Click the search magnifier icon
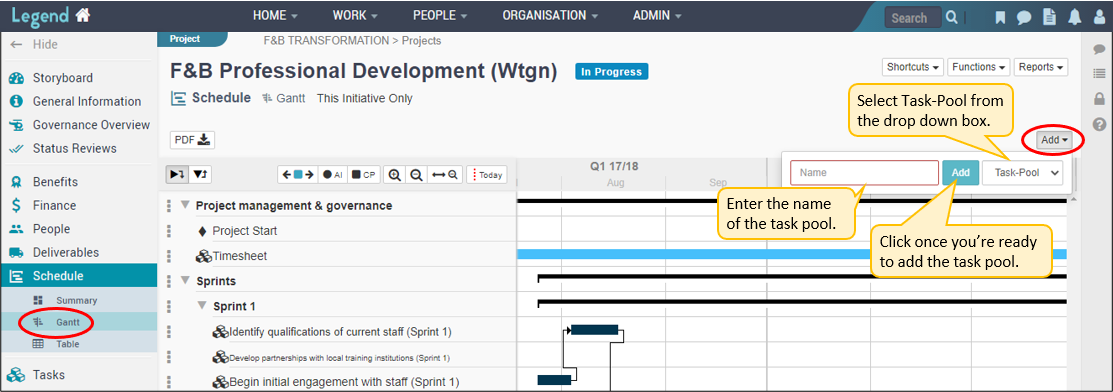Viewport: 1113px width, 392px height. [952, 17]
